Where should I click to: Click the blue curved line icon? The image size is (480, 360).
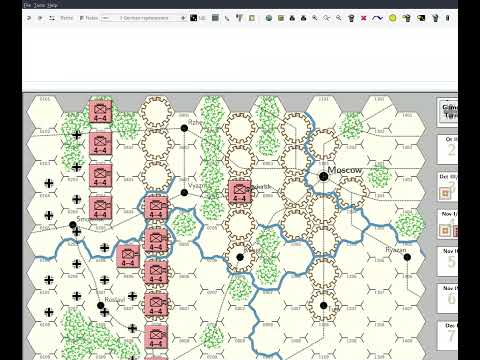click(377, 18)
